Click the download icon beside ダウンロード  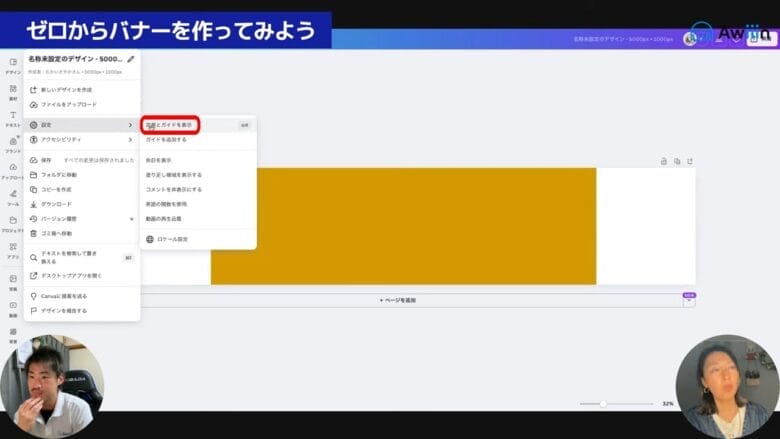tap(33, 204)
